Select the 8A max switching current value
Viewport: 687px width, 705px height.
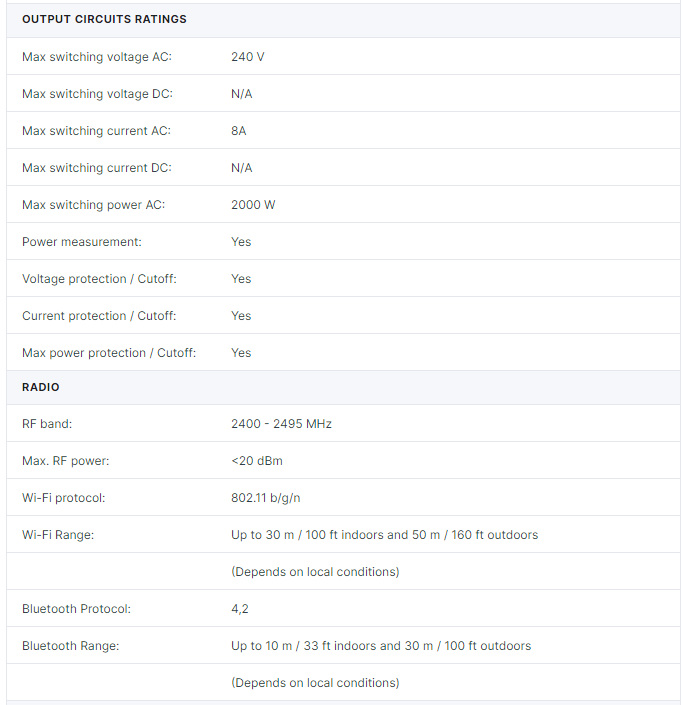click(239, 131)
